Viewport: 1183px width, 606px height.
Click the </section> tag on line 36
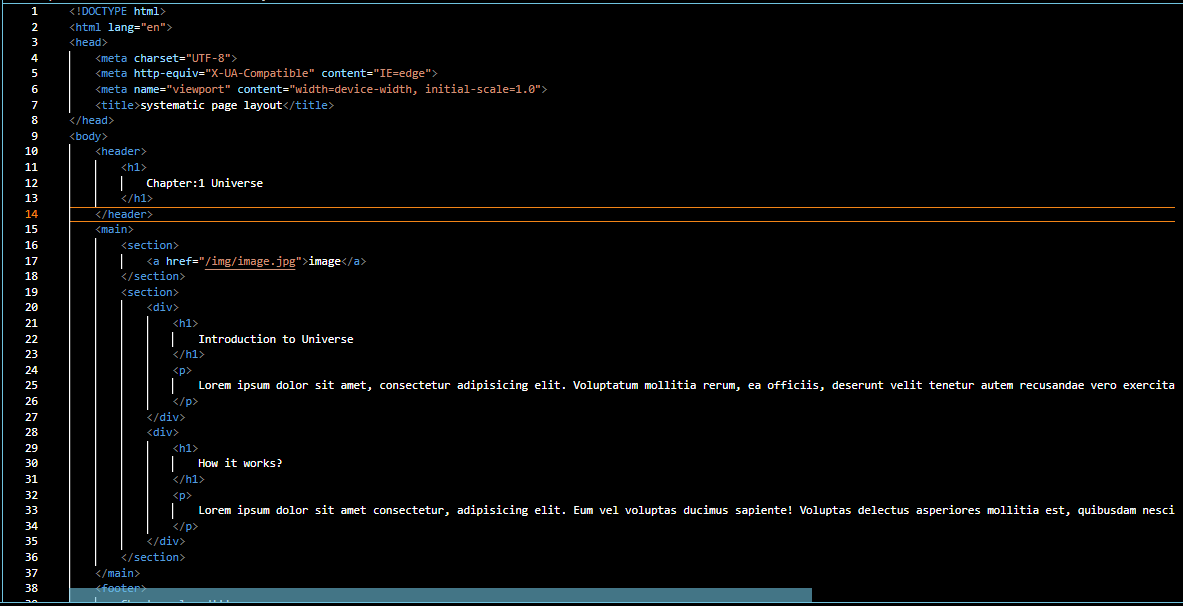(x=153, y=557)
